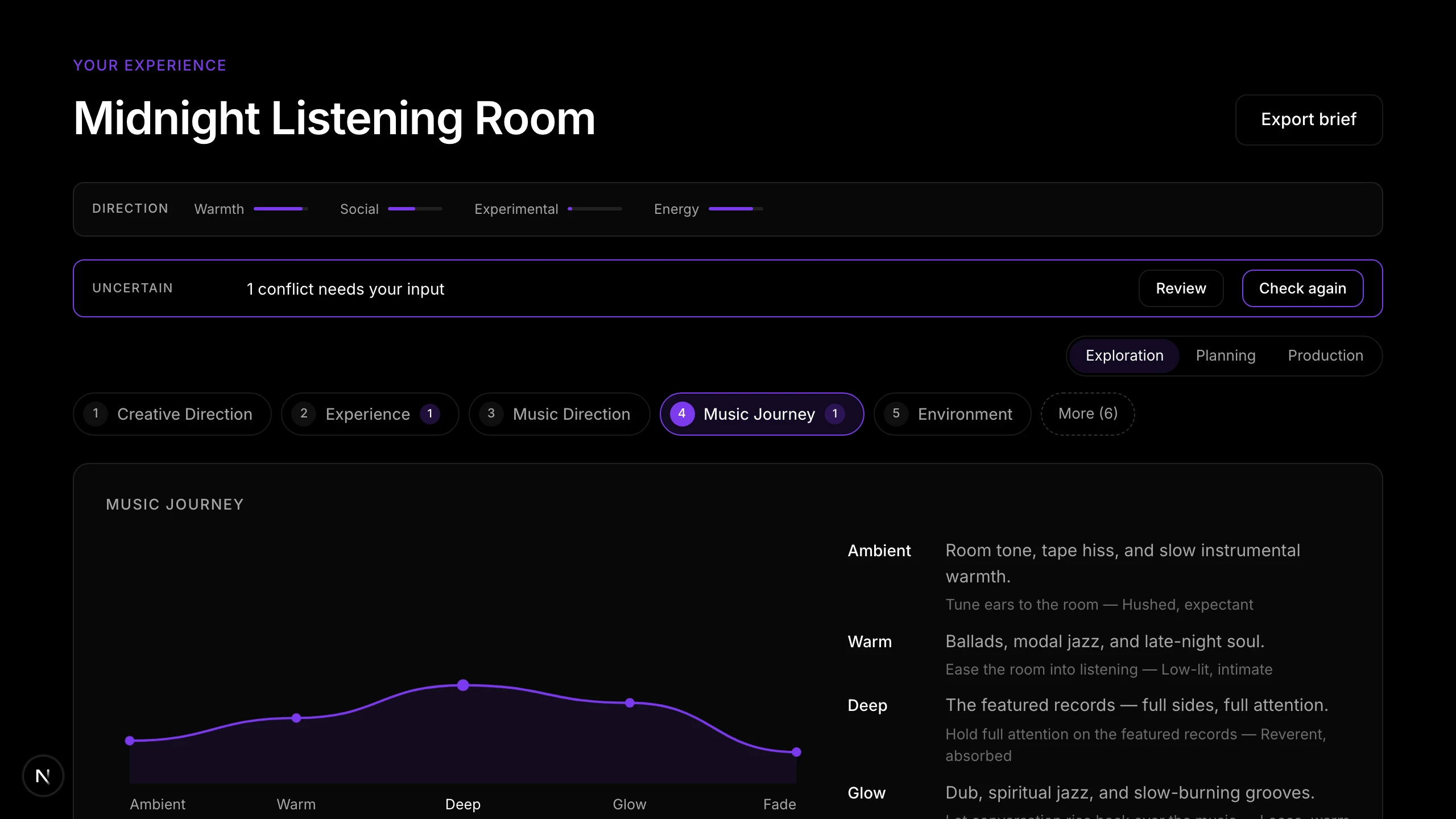Click the conflict badge on Experience tab

(x=430, y=414)
